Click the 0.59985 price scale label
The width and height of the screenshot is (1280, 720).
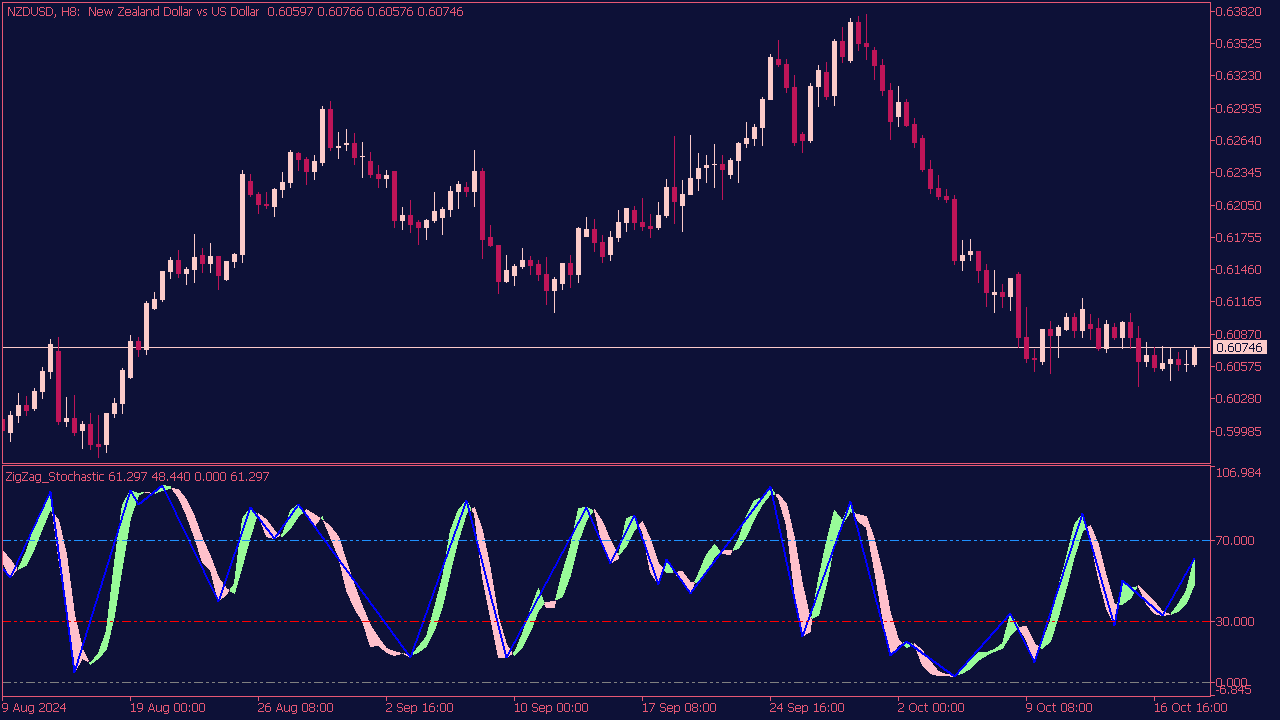[x=1238, y=432]
